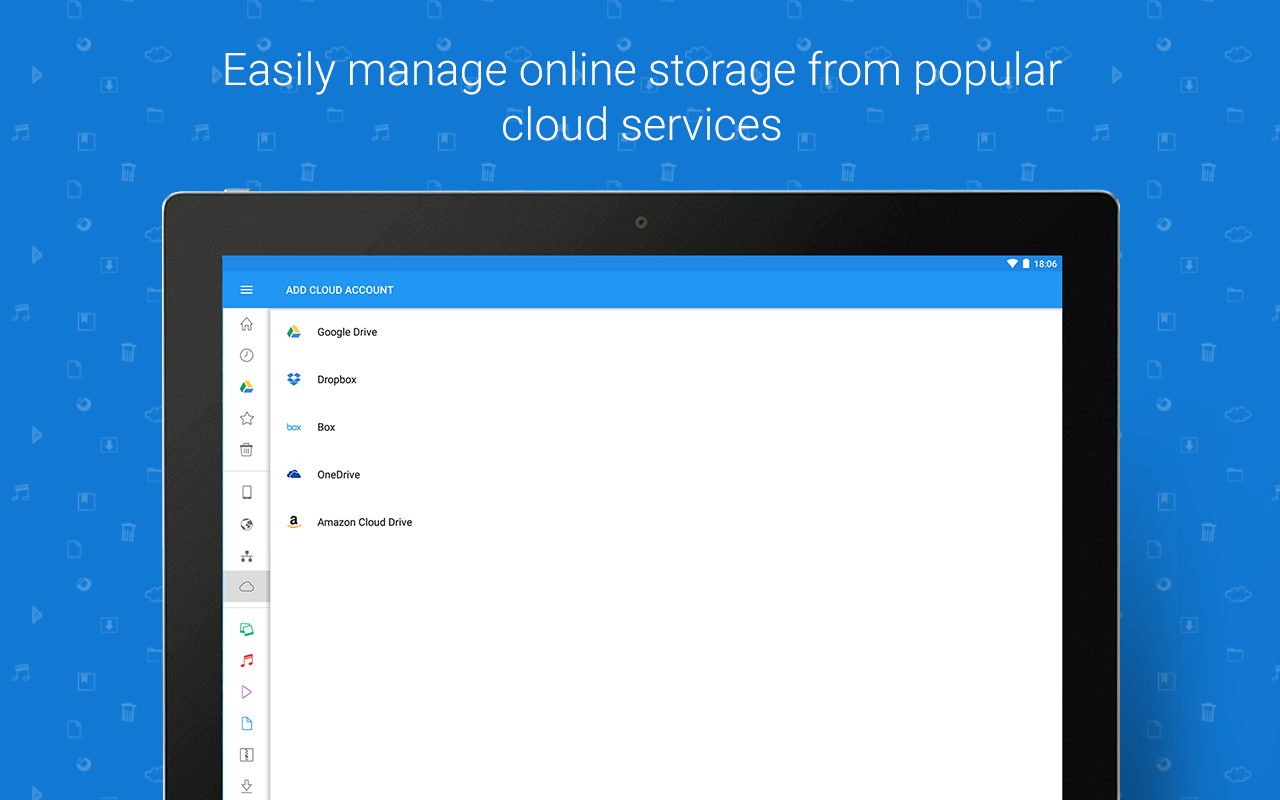Show favorites via the star icon
Viewport: 1280px width, 800px height.
tap(247, 418)
